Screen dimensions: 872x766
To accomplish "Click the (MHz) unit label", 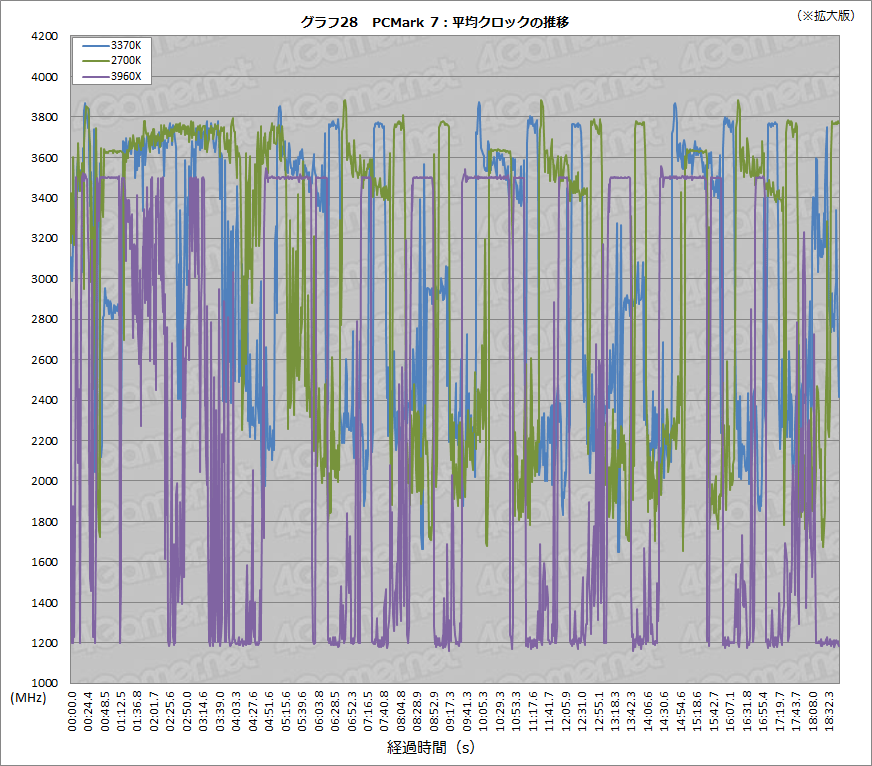I will point(28,696).
